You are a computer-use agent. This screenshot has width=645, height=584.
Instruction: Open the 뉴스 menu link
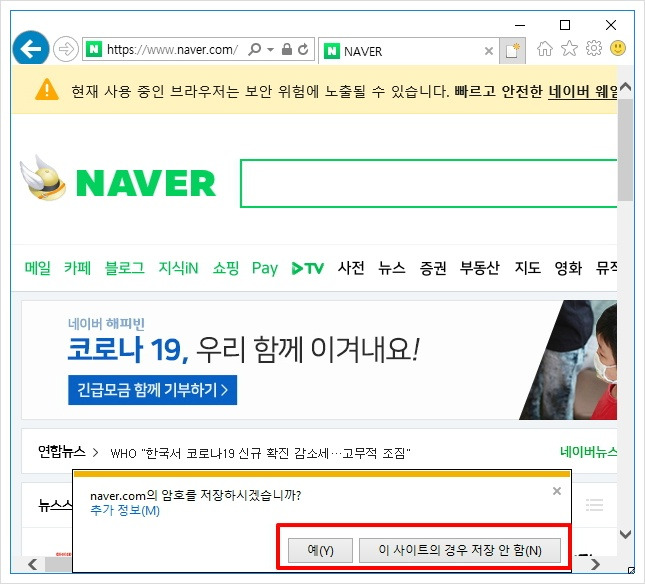[x=392, y=268]
